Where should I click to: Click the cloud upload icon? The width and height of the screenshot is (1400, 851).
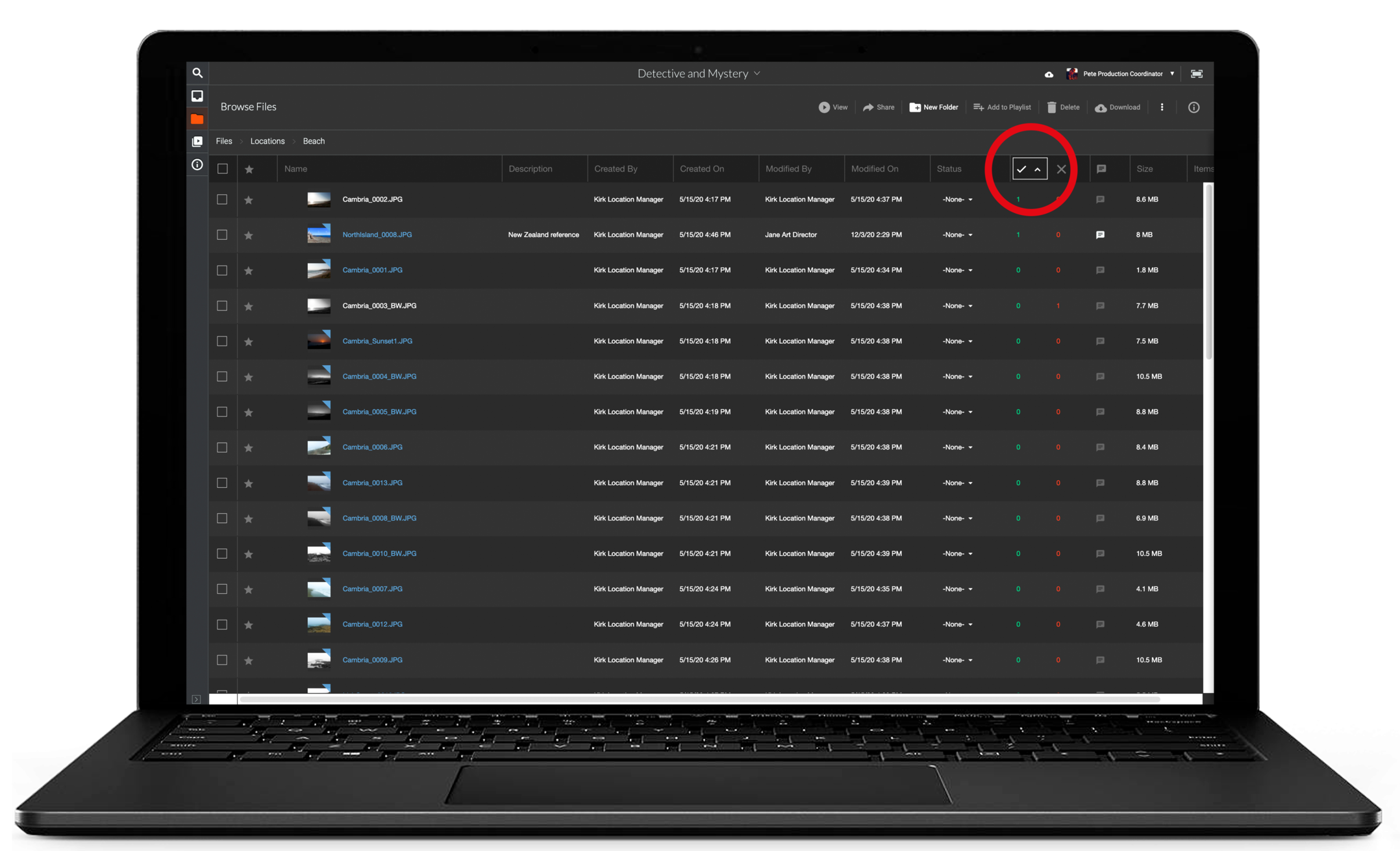tap(1049, 74)
